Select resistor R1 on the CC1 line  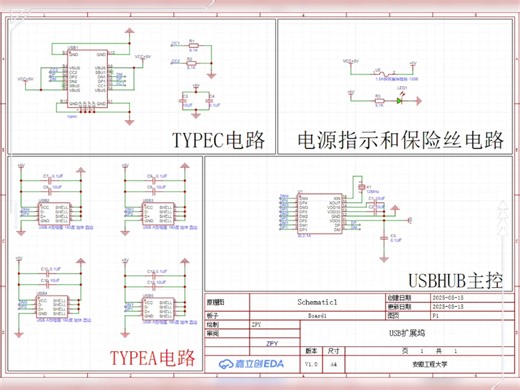pos(194,46)
